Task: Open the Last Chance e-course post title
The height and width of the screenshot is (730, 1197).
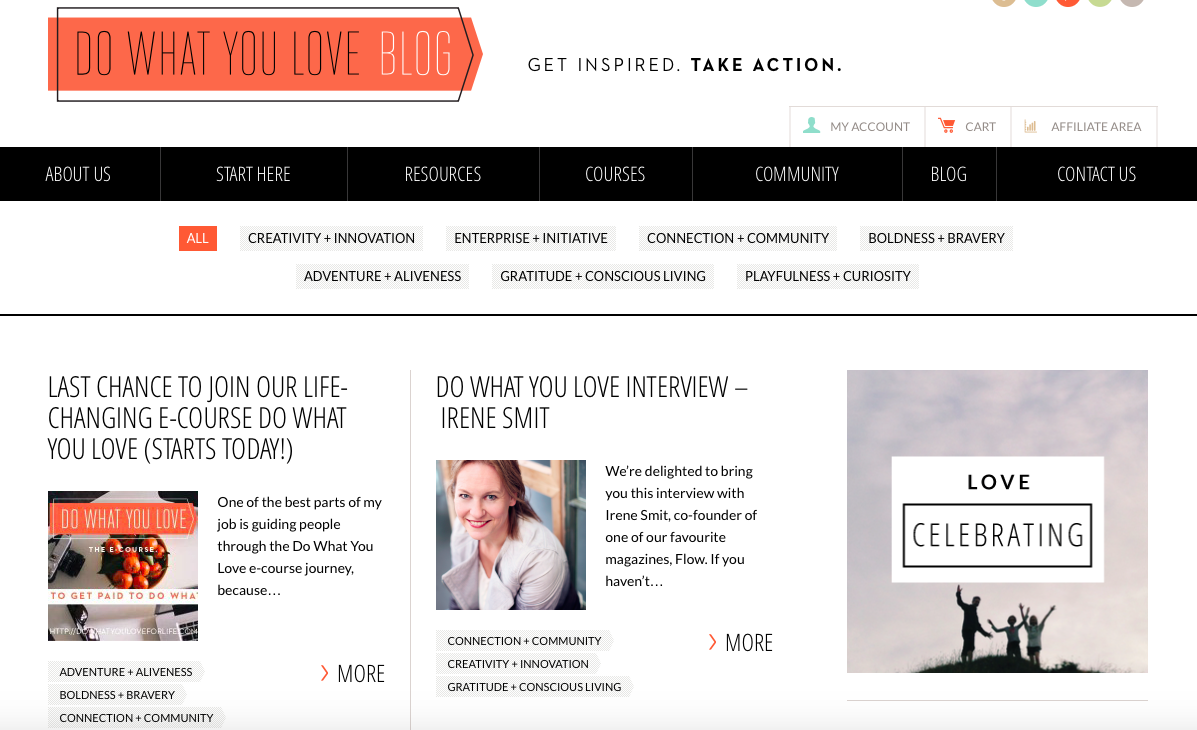Action: tap(198, 418)
